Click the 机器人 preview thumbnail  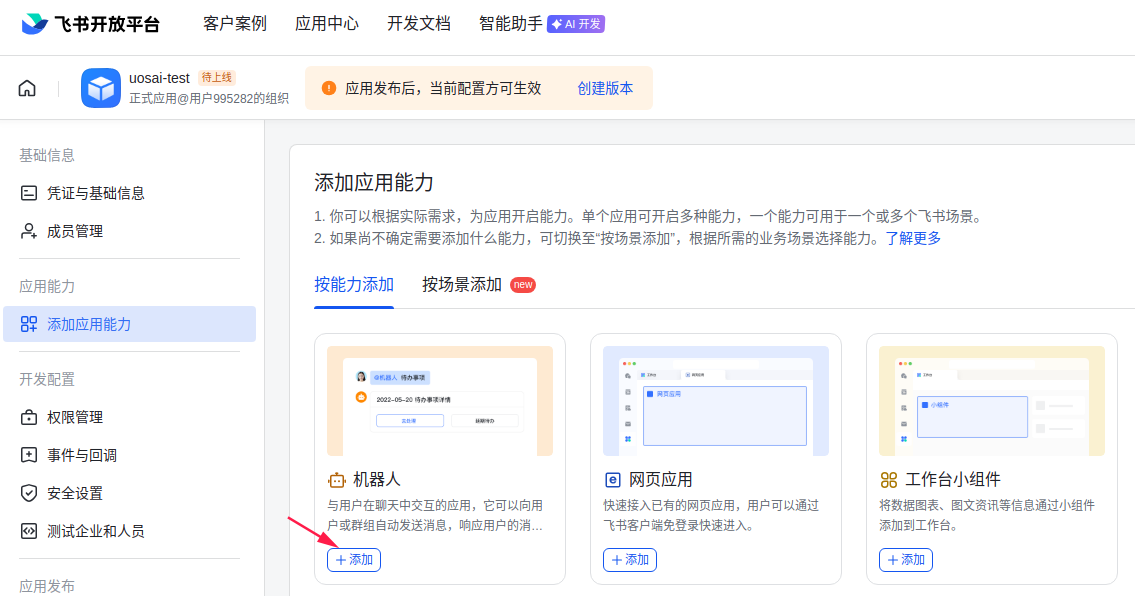pyautogui.click(x=440, y=400)
